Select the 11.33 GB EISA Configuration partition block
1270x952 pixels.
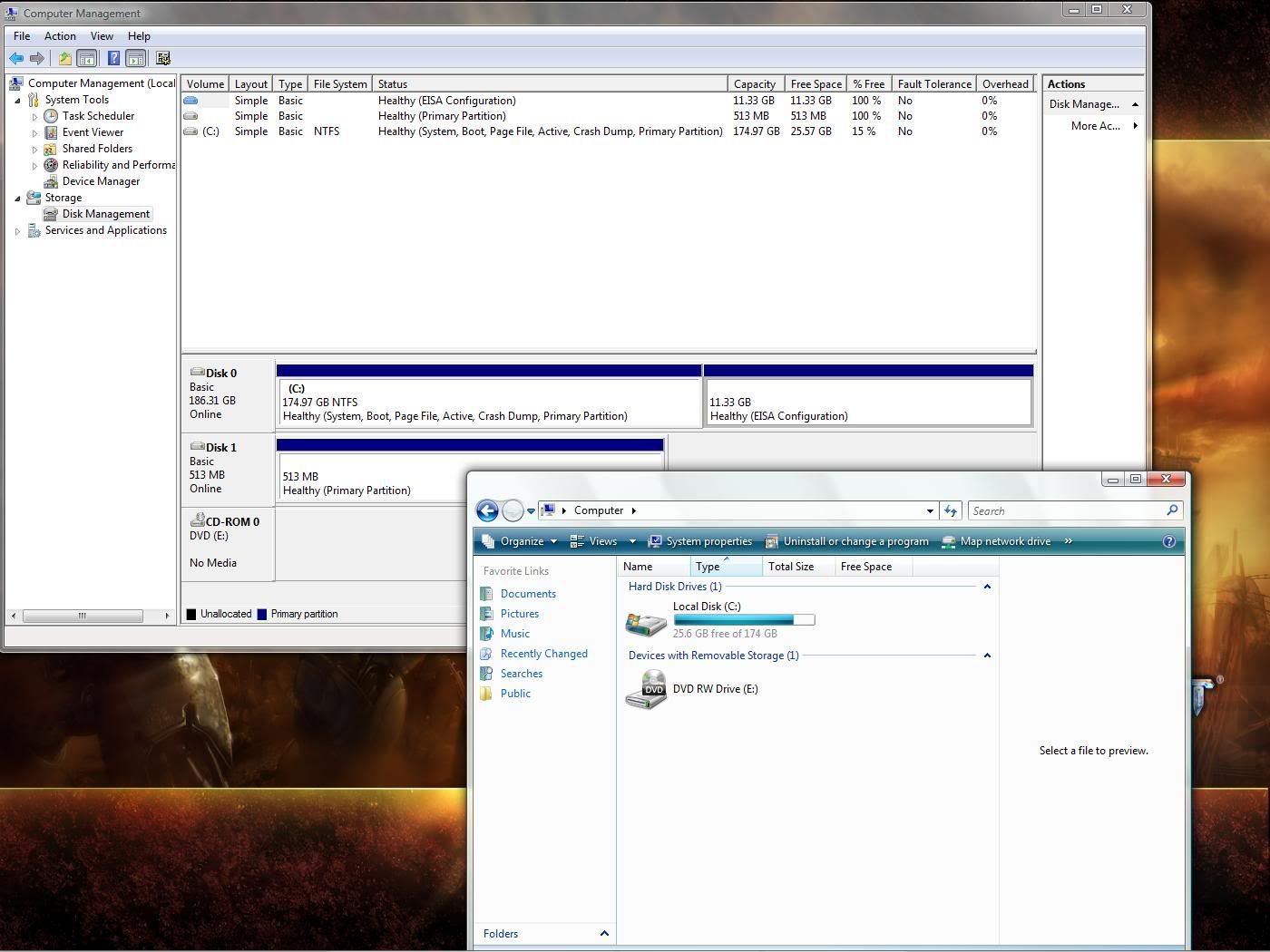868,402
